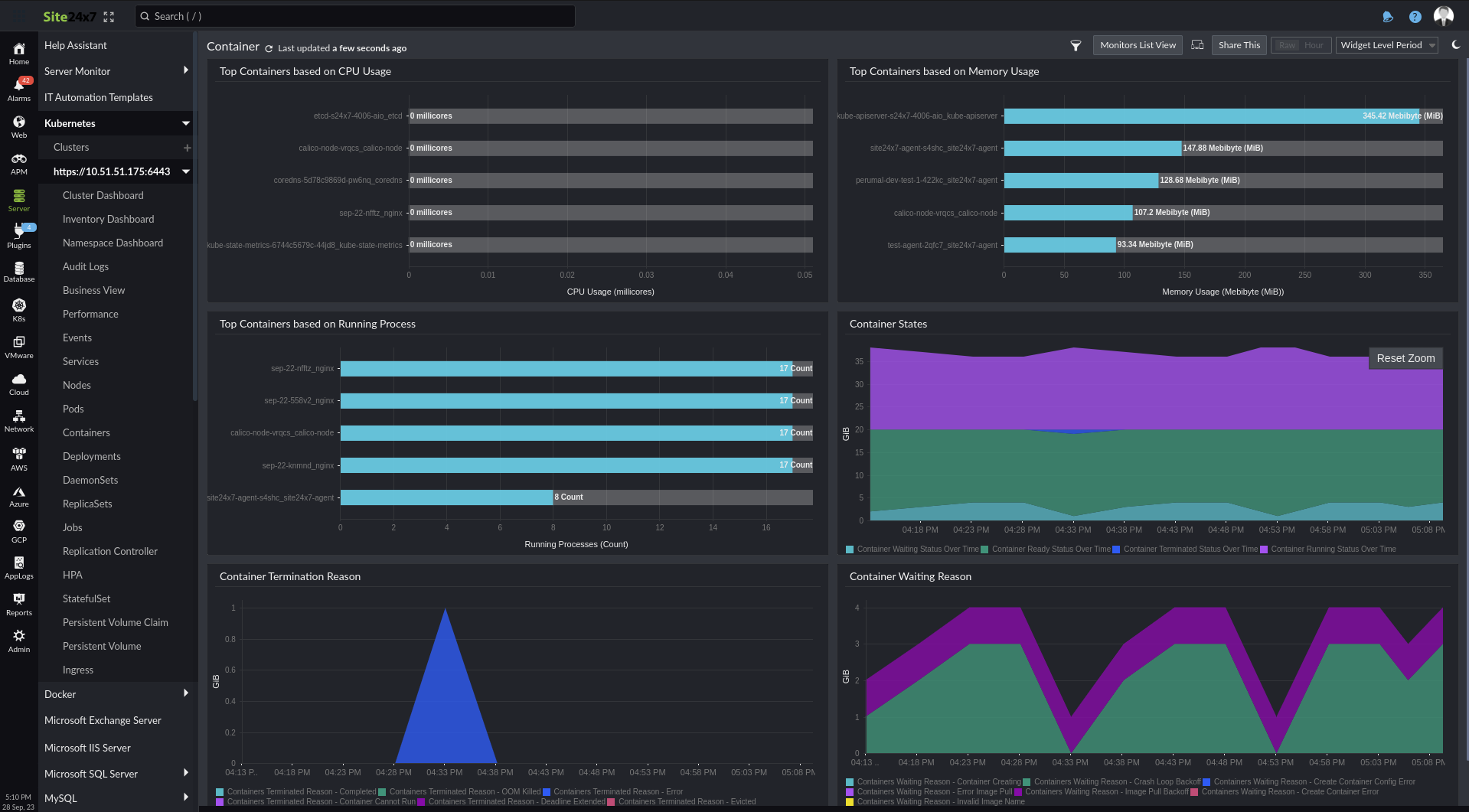Screen dimensions: 1469x812
Task: Open the Widget Level Period dropdown
Action: click(x=1386, y=44)
